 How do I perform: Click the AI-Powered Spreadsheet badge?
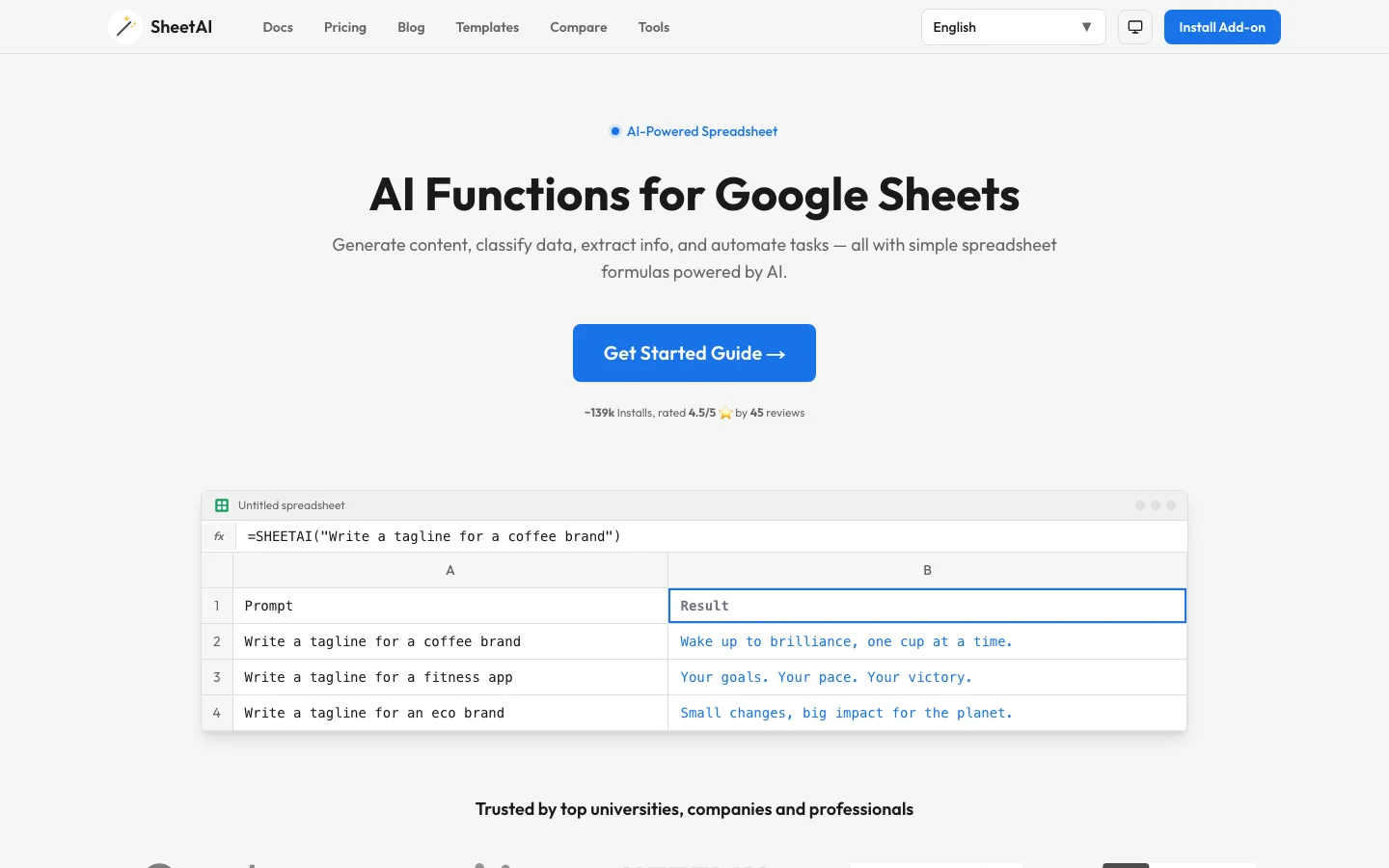694,131
